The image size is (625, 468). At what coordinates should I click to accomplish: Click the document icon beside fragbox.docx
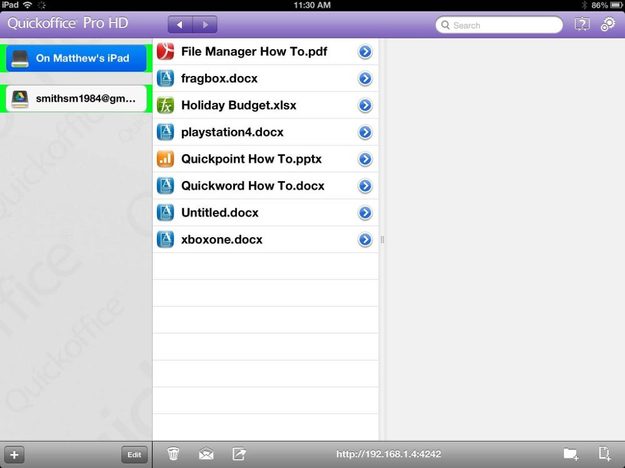165,78
